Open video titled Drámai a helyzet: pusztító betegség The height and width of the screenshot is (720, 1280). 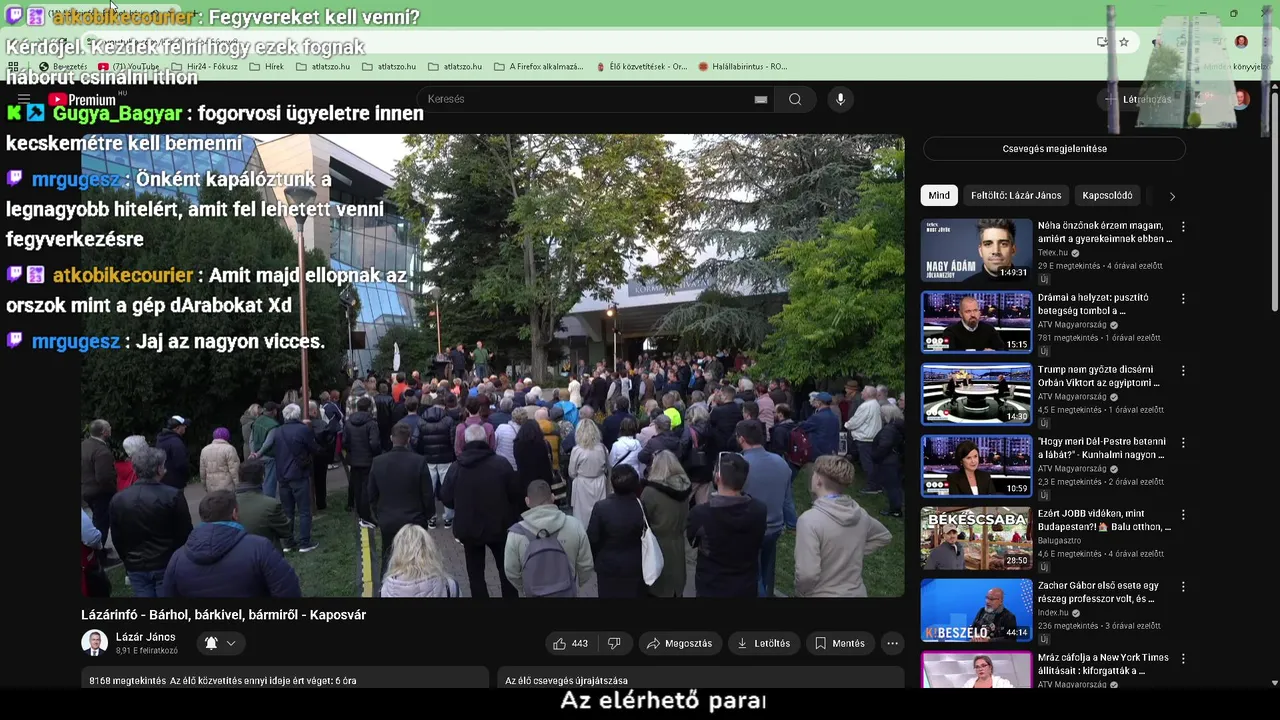tap(1092, 304)
